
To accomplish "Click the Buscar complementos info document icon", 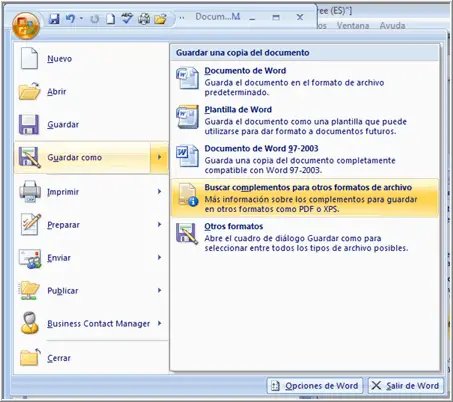I will (x=188, y=195).
